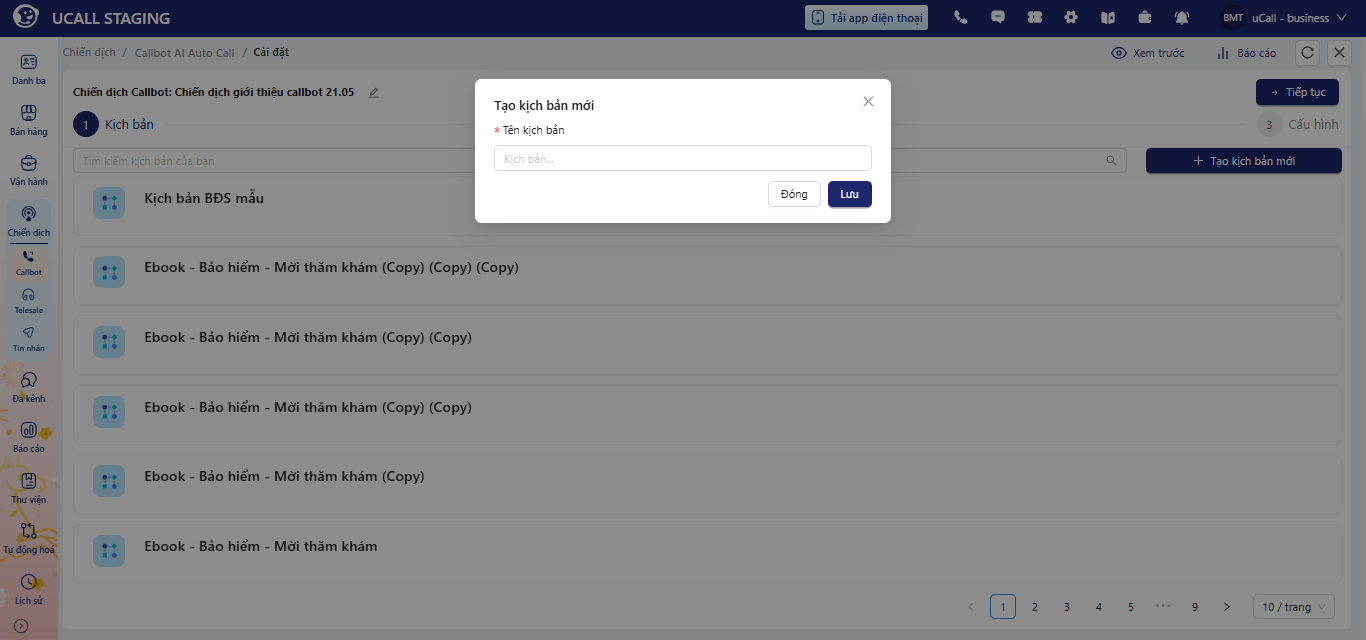Go to page 9

1195,607
